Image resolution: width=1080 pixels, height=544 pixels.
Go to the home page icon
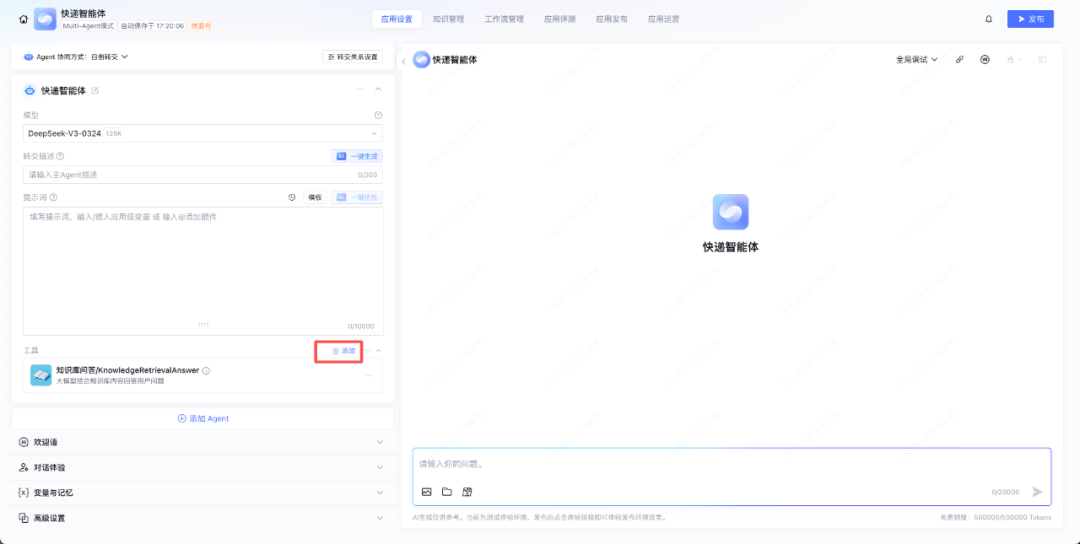point(23,19)
